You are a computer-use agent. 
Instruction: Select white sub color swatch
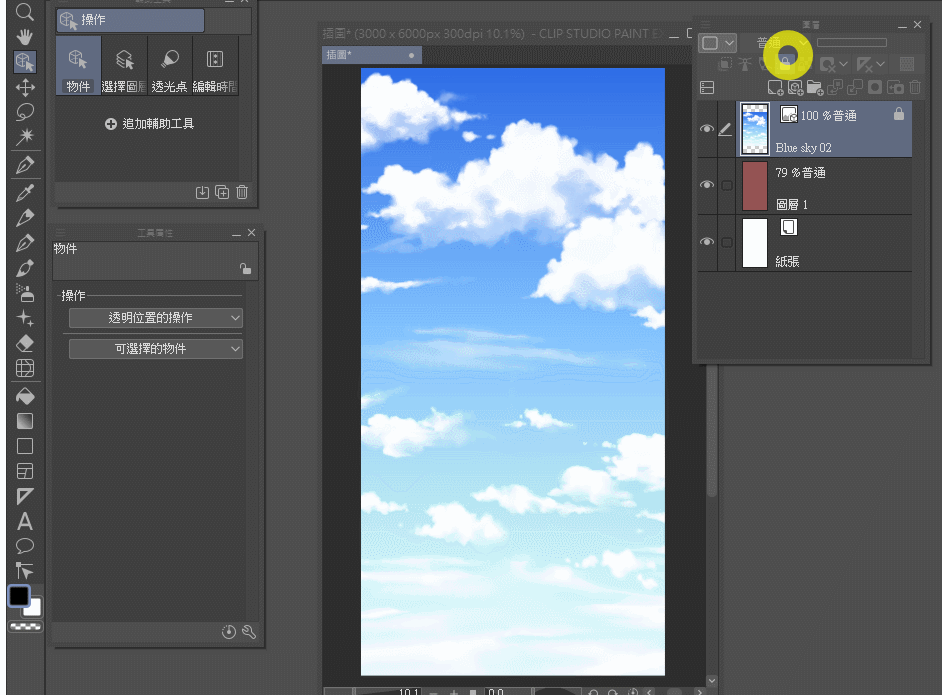point(34,607)
